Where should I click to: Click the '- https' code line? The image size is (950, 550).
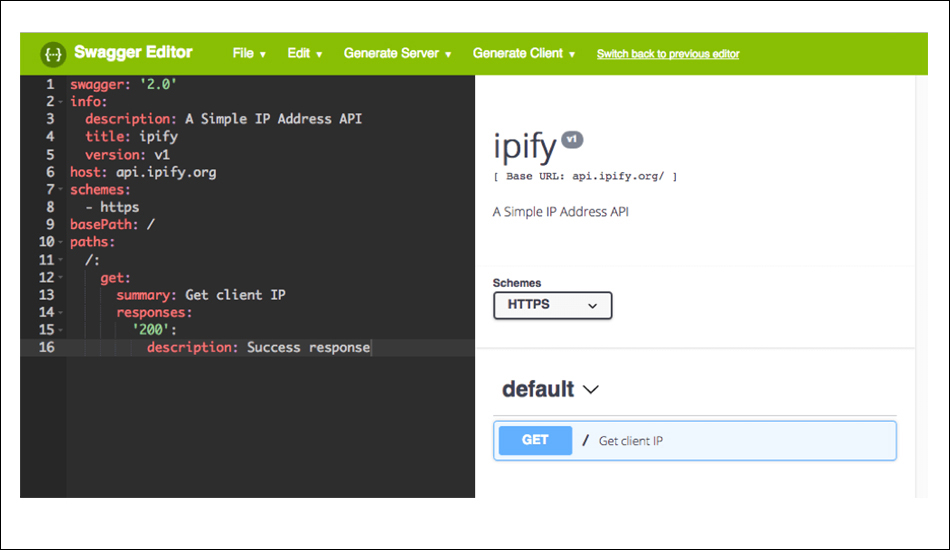pyautogui.click(x=112, y=207)
